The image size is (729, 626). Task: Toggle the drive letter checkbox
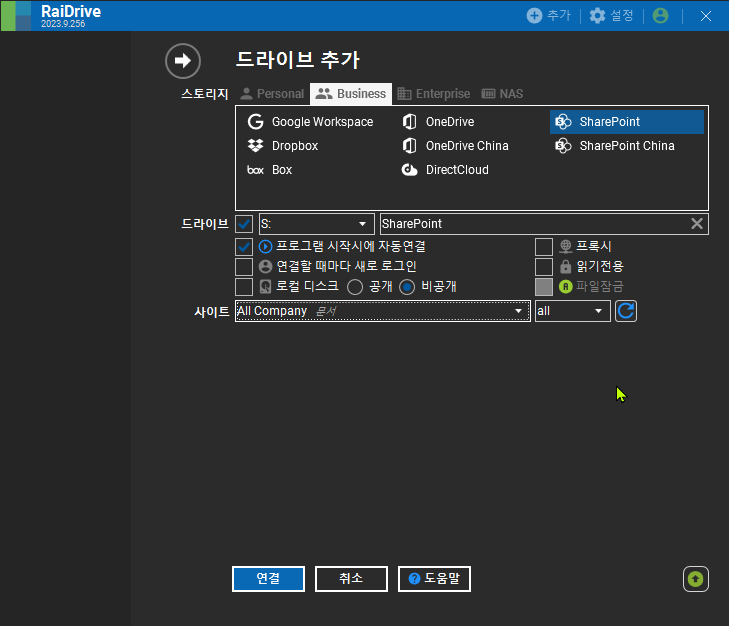pyautogui.click(x=244, y=224)
